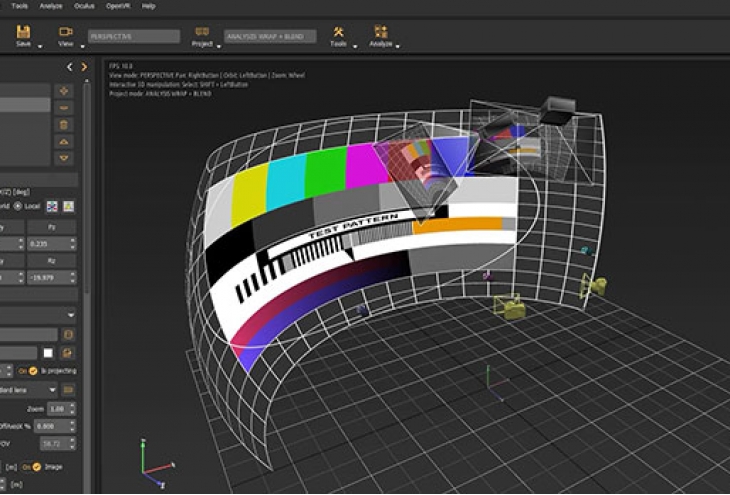Click the axis gizmo in viewport corner
Image resolution: width=730 pixels, height=495 pixels.
157,463
